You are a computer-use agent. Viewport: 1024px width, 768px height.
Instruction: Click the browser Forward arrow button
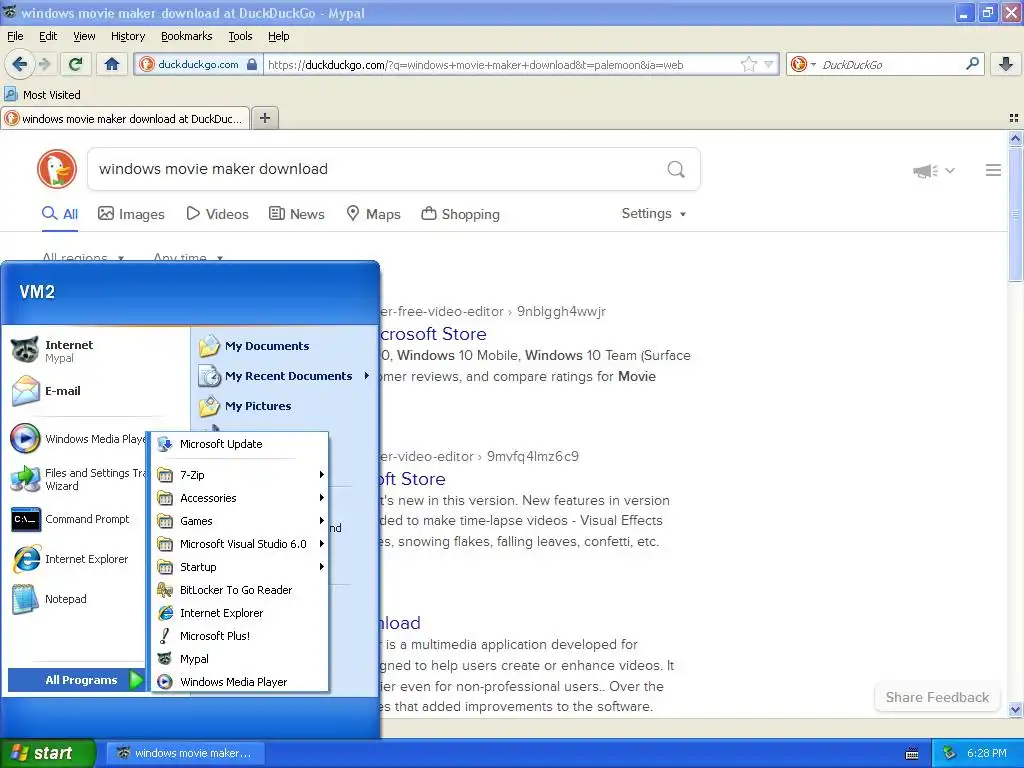(x=44, y=64)
